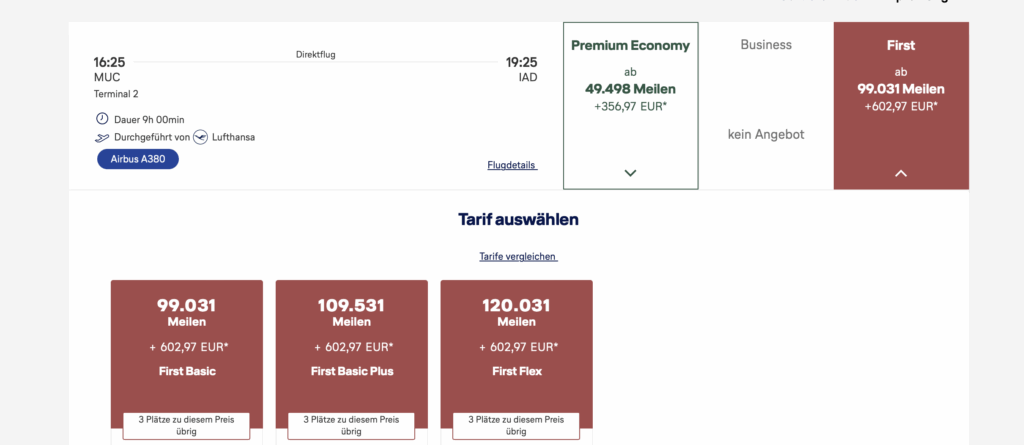1024x445 pixels.
Task: Click the Business cabin 'kein Angebot' cell
Action: point(766,134)
